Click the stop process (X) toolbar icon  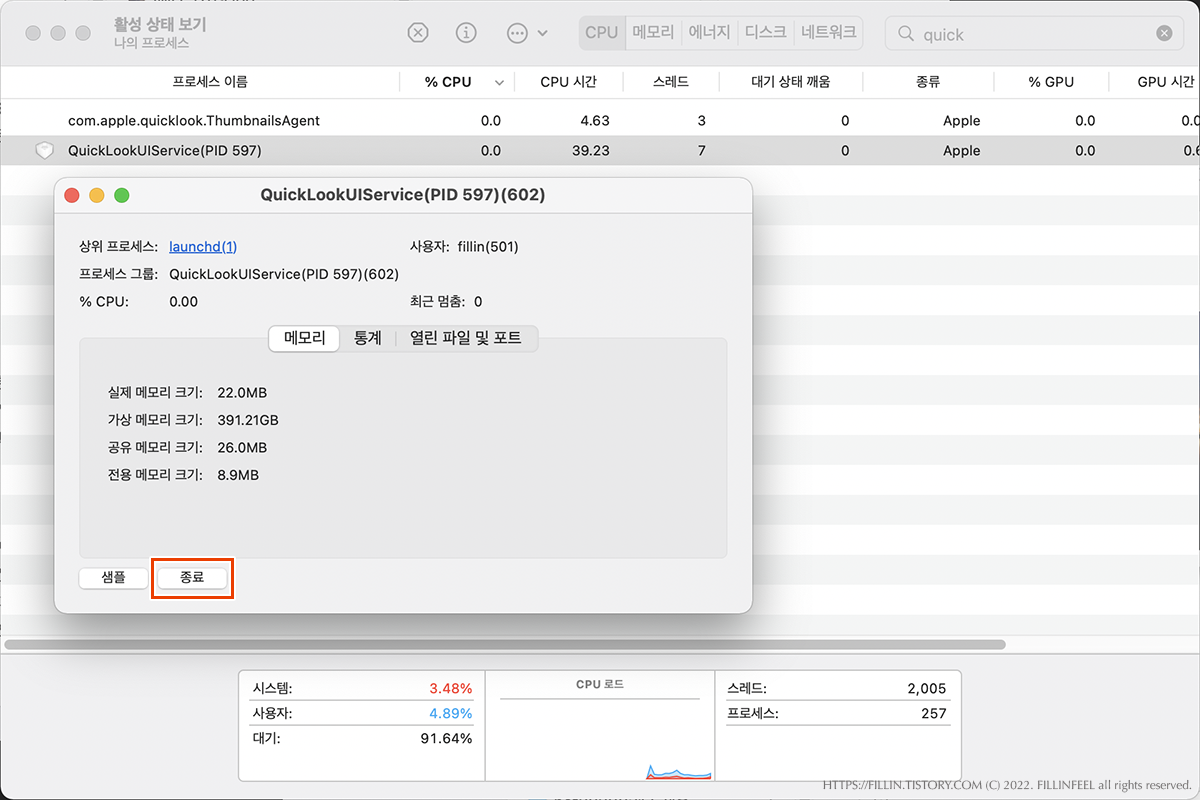click(418, 33)
